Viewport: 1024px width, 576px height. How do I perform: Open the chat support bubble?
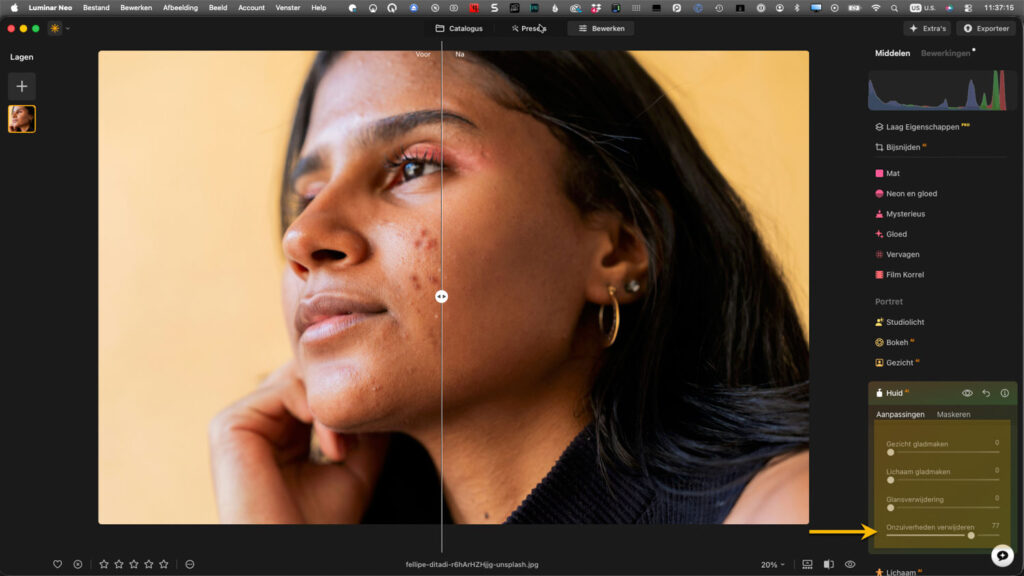(1002, 555)
